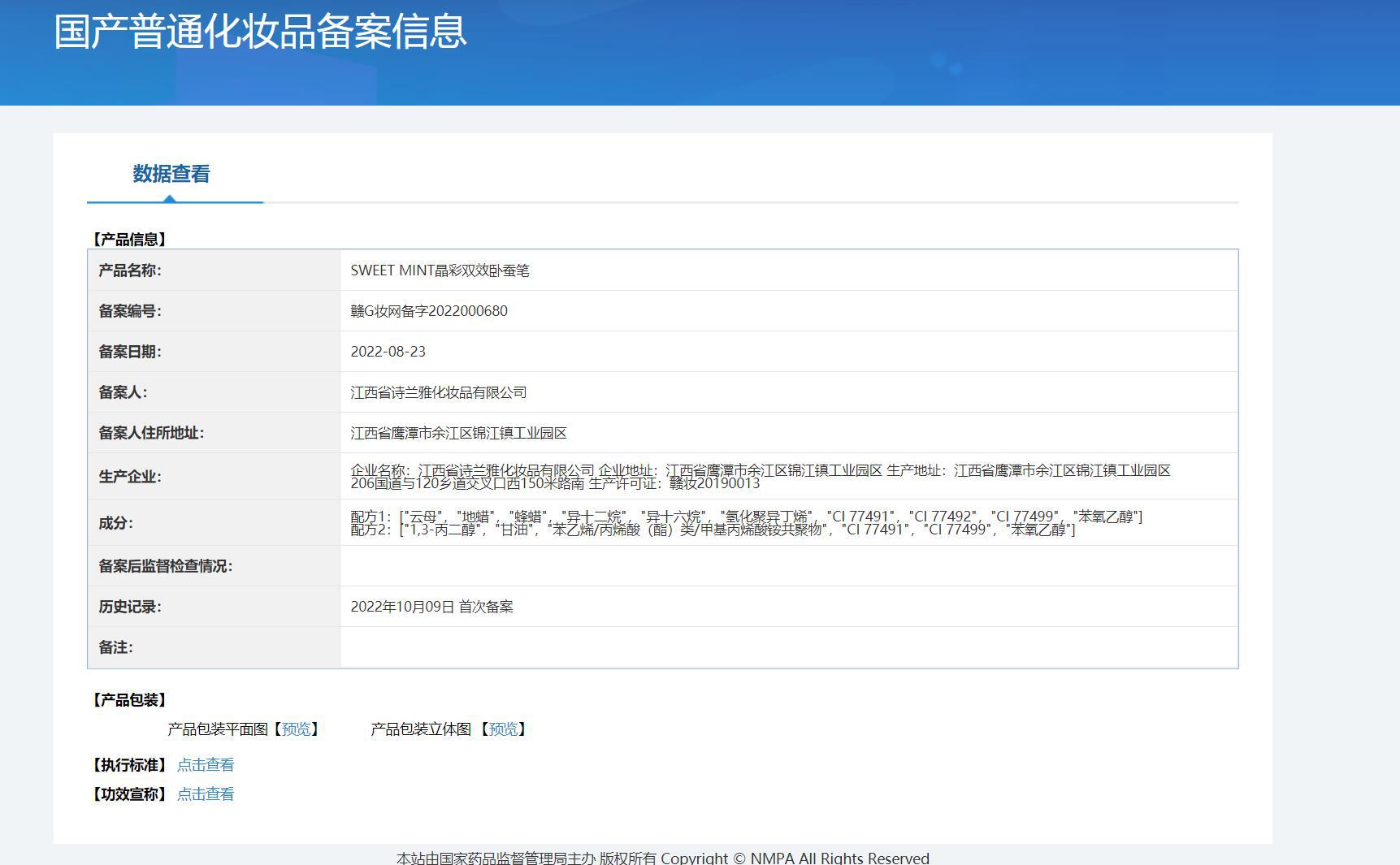
Task: Select registrant 江西省诗兰雅化妆品有限公司 in 备案人 row
Action: click(439, 392)
